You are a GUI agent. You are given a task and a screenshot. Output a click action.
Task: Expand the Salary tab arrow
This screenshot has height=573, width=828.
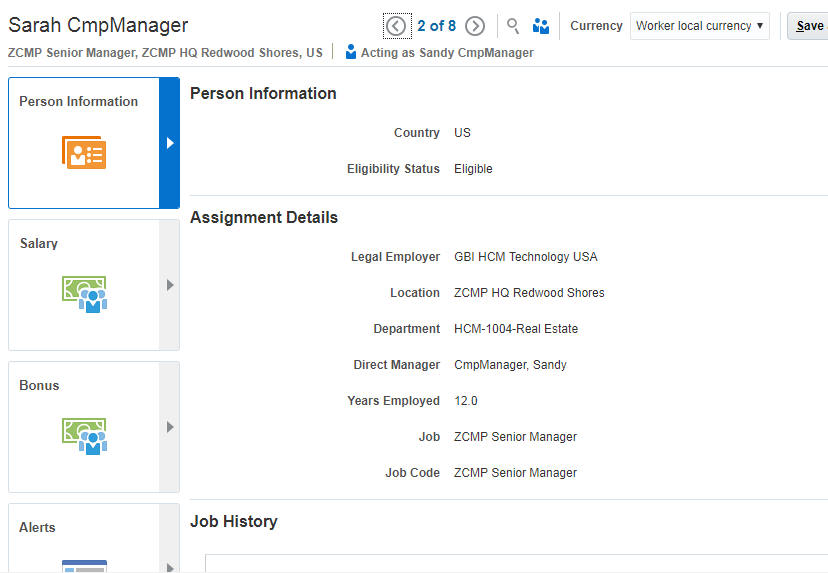click(x=170, y=285)
